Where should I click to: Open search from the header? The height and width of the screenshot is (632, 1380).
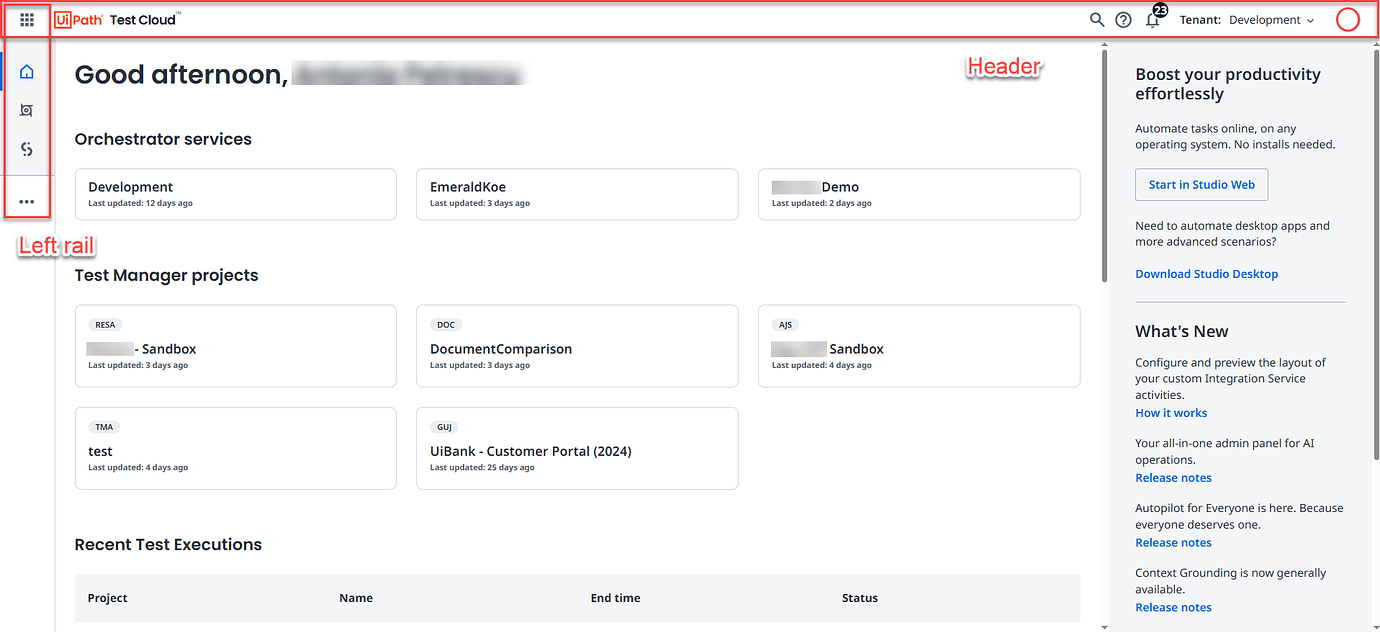[1097, 19]
